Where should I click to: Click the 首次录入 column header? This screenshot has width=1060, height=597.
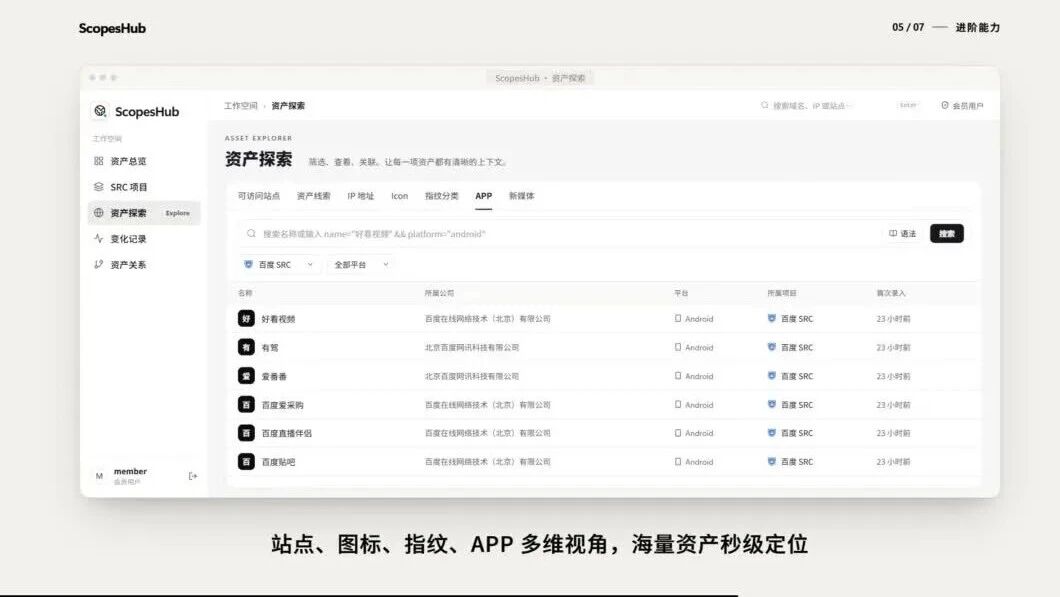coord(890,293)
